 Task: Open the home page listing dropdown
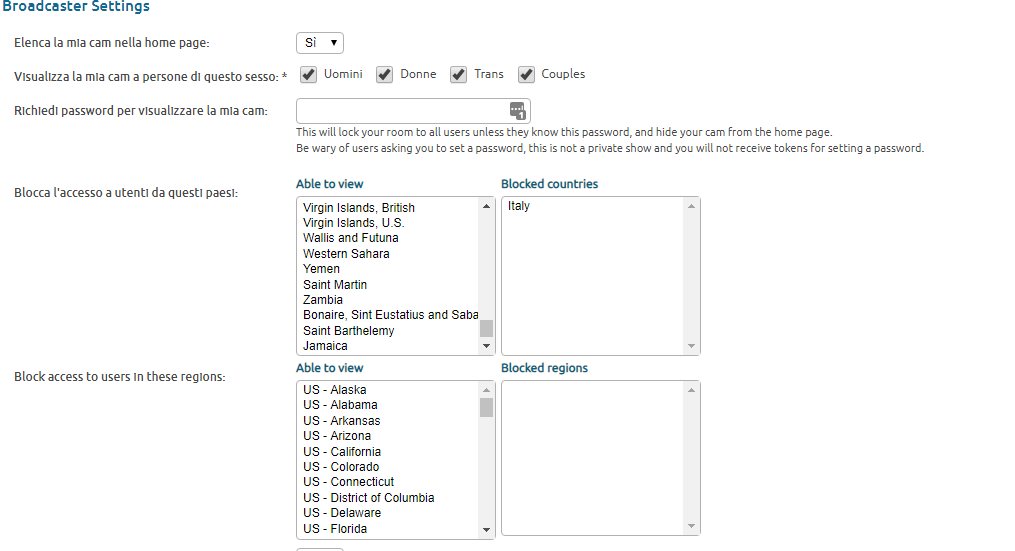(x=320, y=43)
